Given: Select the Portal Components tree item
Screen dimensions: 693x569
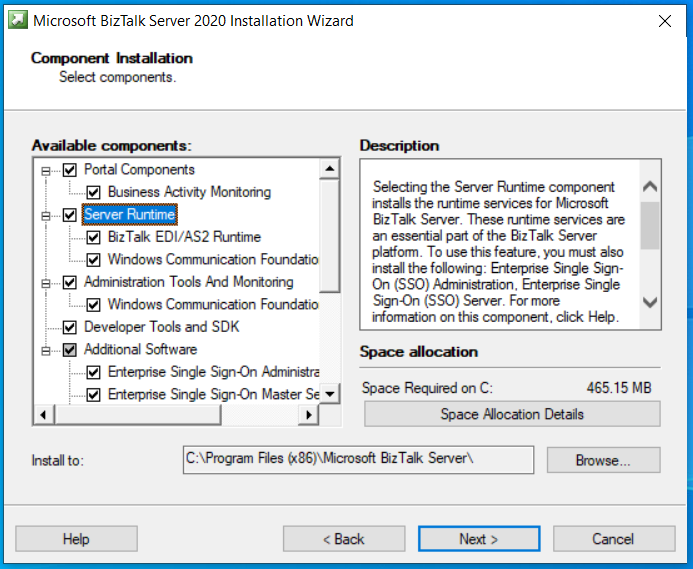Looking at the screenshot, I should pyautogui.click(x=139, y=169).
